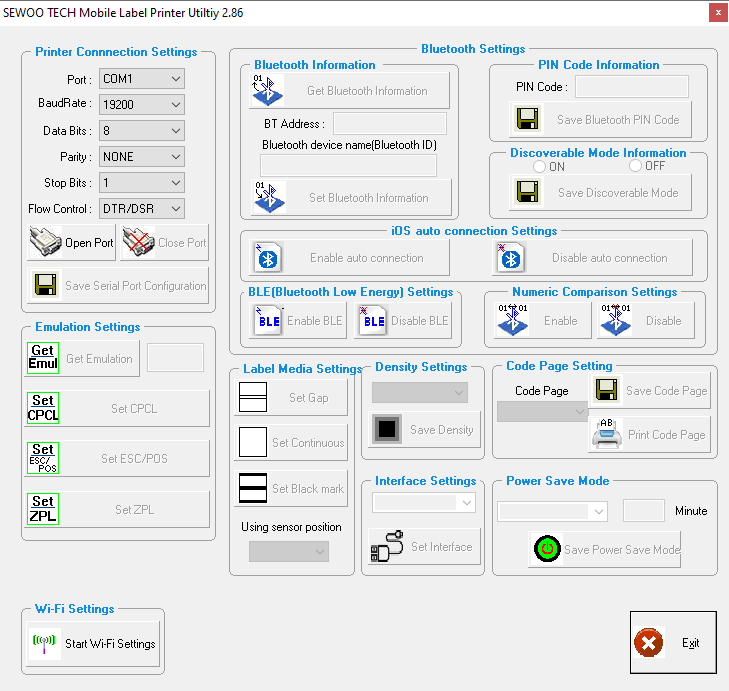Click Bluetooth icon beside Set Bluetooth Information

[270, 197]
